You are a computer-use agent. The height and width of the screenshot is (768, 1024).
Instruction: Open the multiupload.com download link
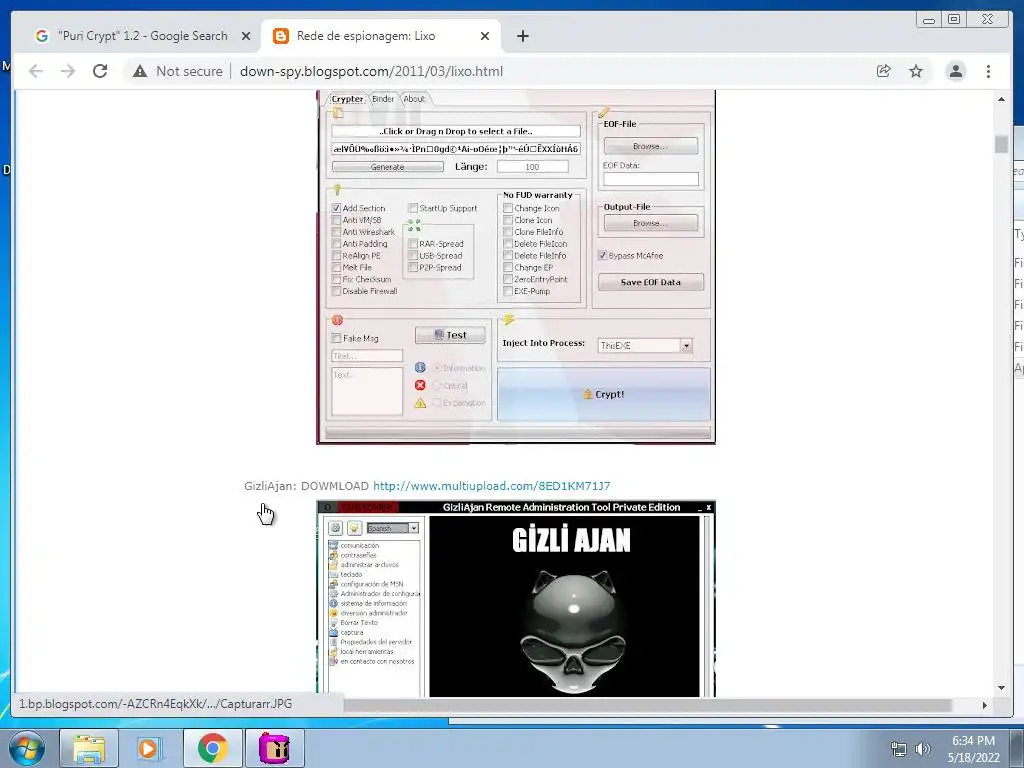coord(491,486)
